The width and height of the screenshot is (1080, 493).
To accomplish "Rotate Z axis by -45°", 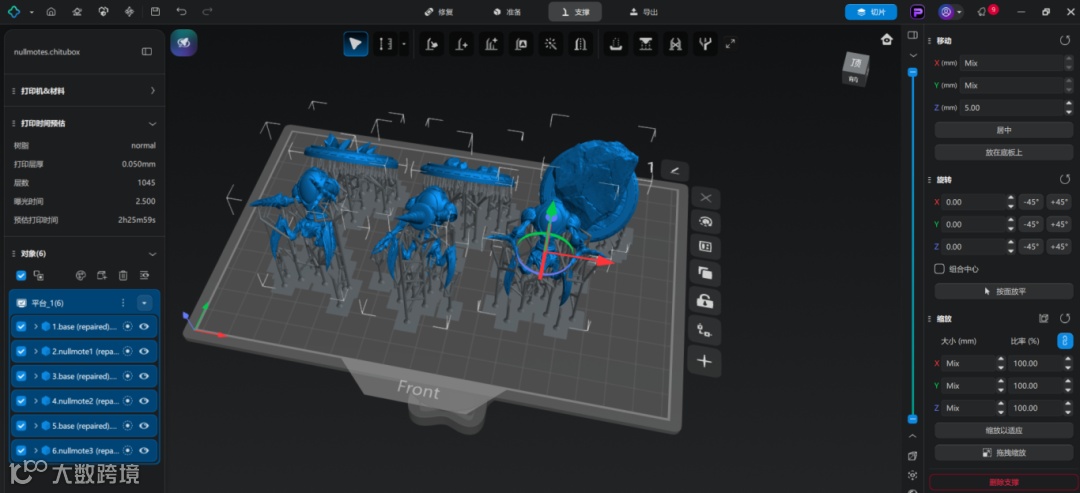I will (1030, 246).
